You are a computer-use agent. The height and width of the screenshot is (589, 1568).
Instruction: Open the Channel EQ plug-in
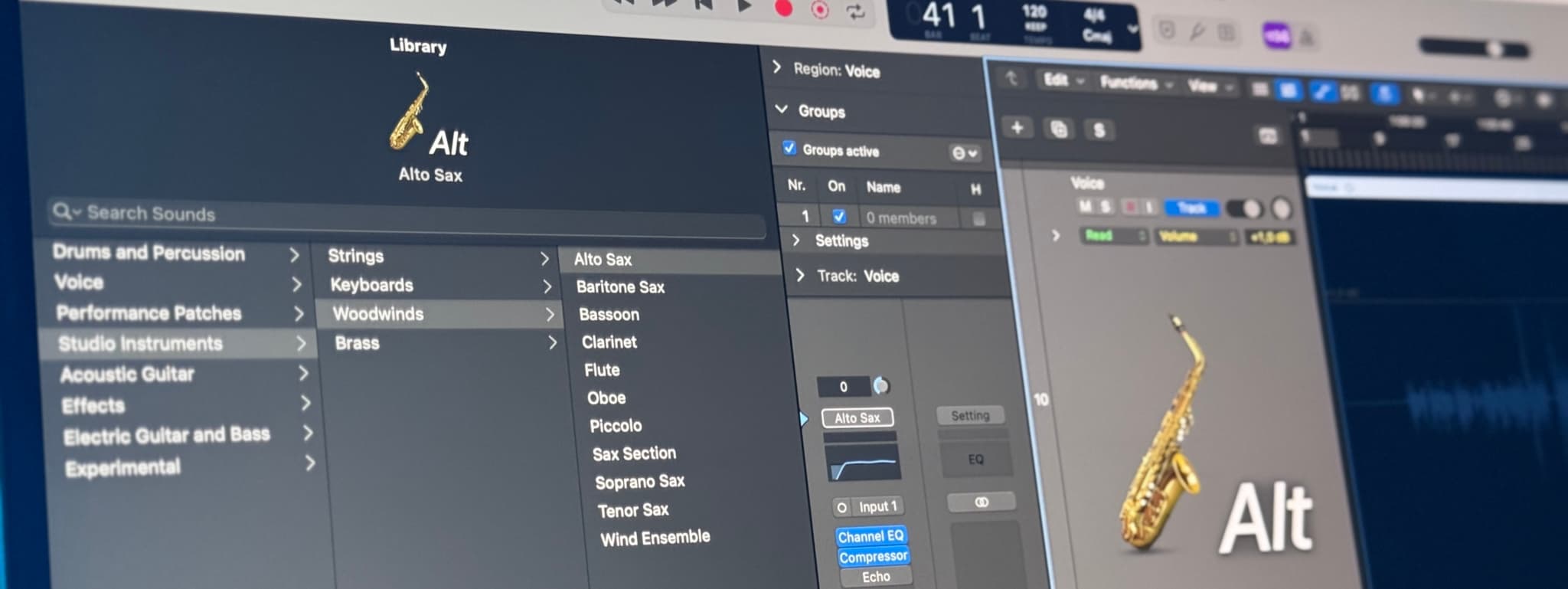coord(871,536)
